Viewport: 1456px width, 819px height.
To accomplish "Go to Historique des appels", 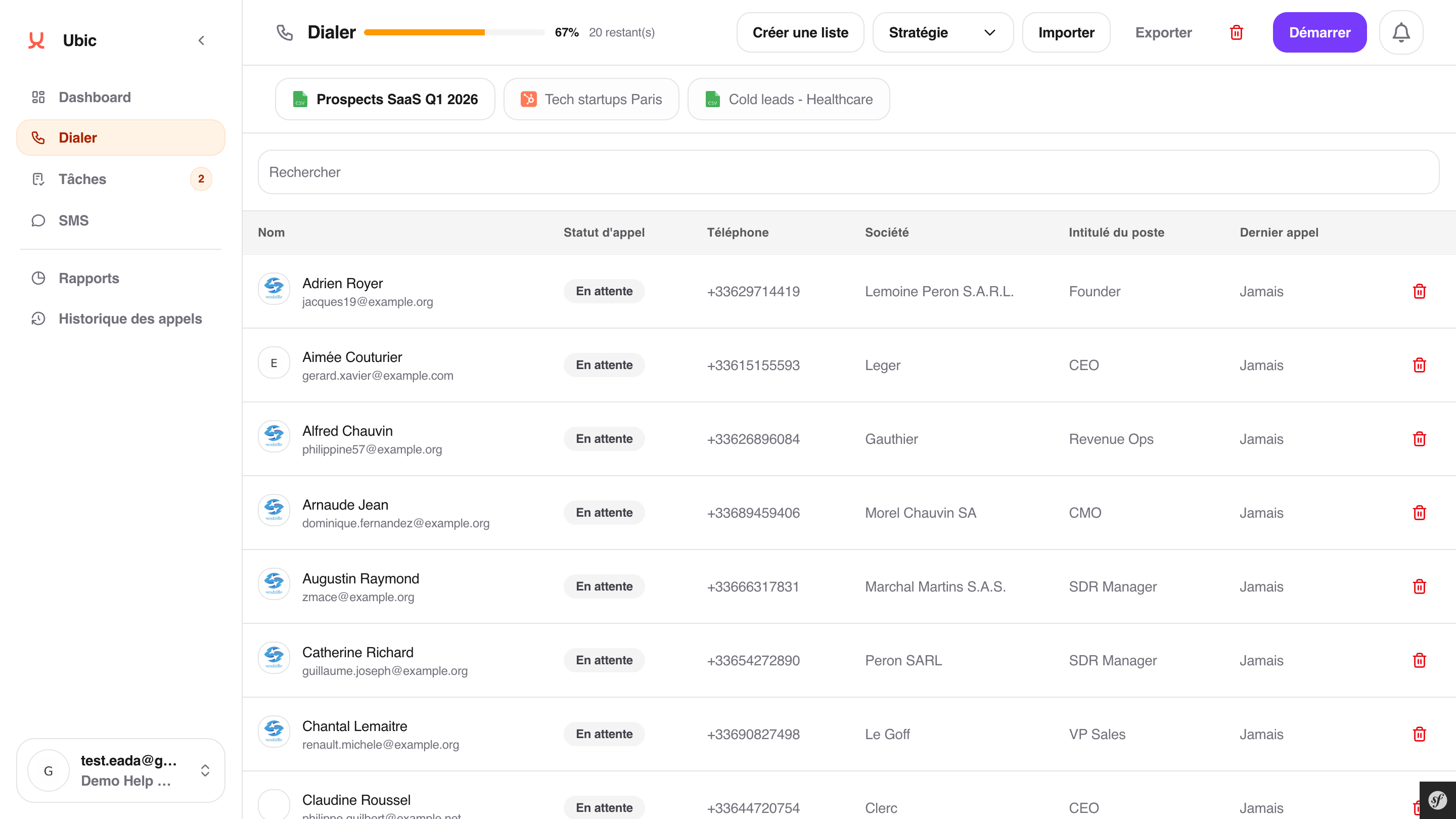I will [130, 319].
